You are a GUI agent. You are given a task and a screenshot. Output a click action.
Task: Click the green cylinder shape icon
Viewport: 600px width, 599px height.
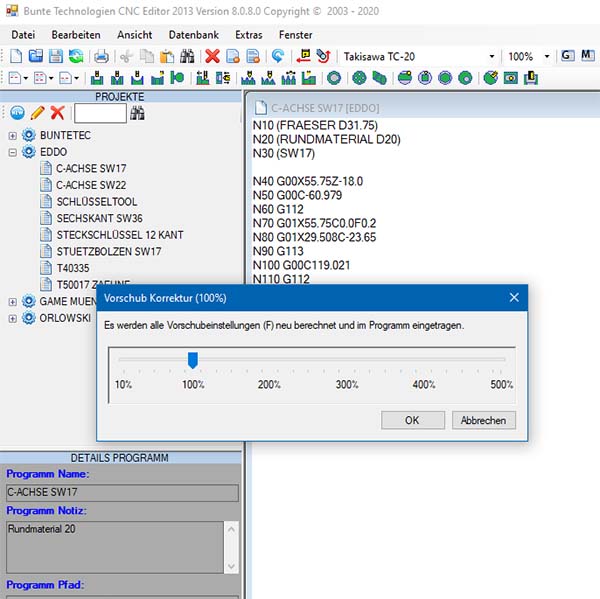pyautogui.click(x=379, y=78)
